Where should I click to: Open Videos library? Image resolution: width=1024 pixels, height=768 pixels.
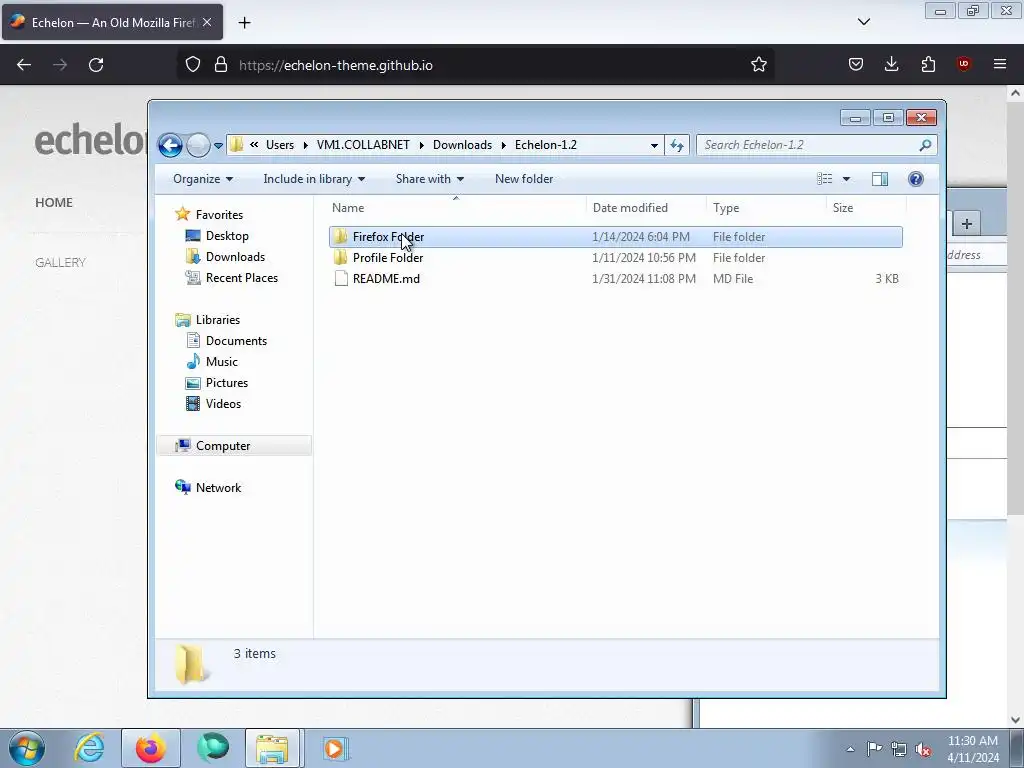223,404
